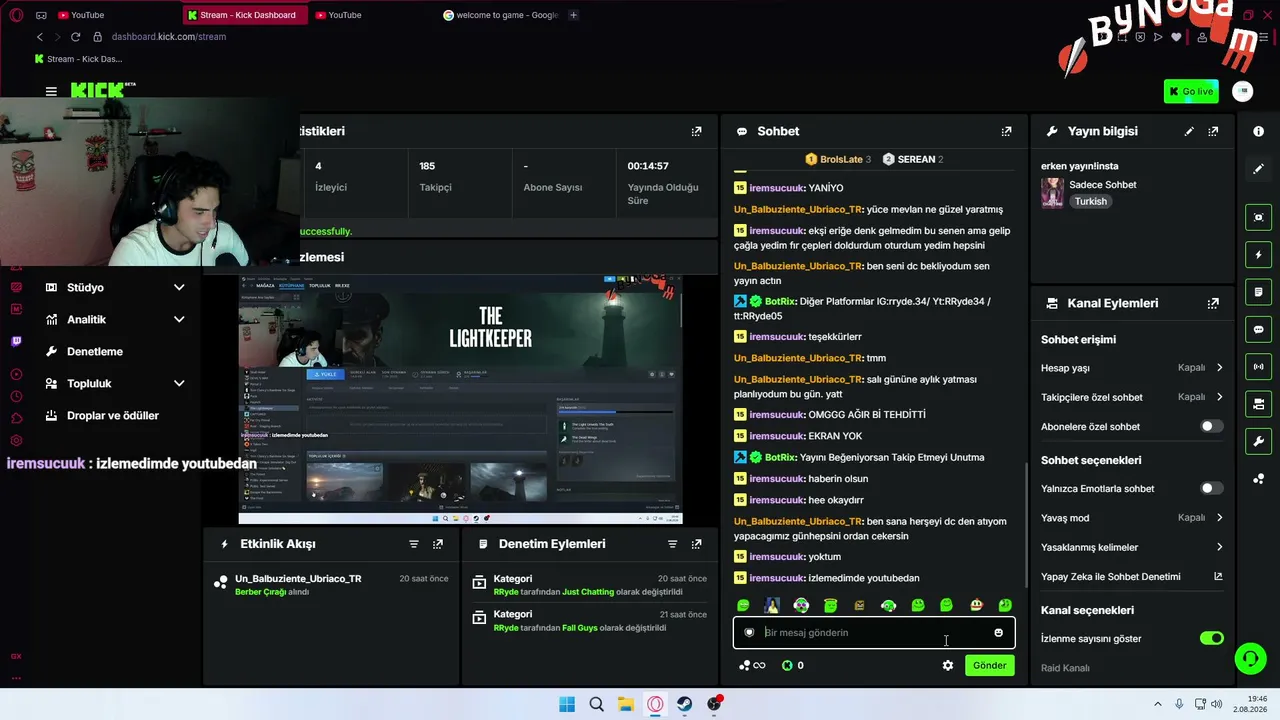Click the first green emote in quick emote row
Image resolution: width=1280 pixels, height=720 pixels.
click(x=743, y=605)
